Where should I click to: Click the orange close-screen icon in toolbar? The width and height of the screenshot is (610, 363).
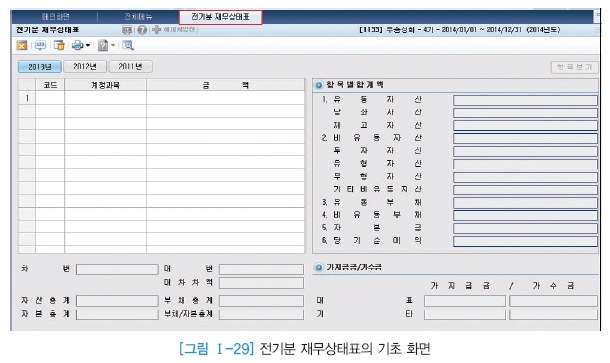coord(22,46)
